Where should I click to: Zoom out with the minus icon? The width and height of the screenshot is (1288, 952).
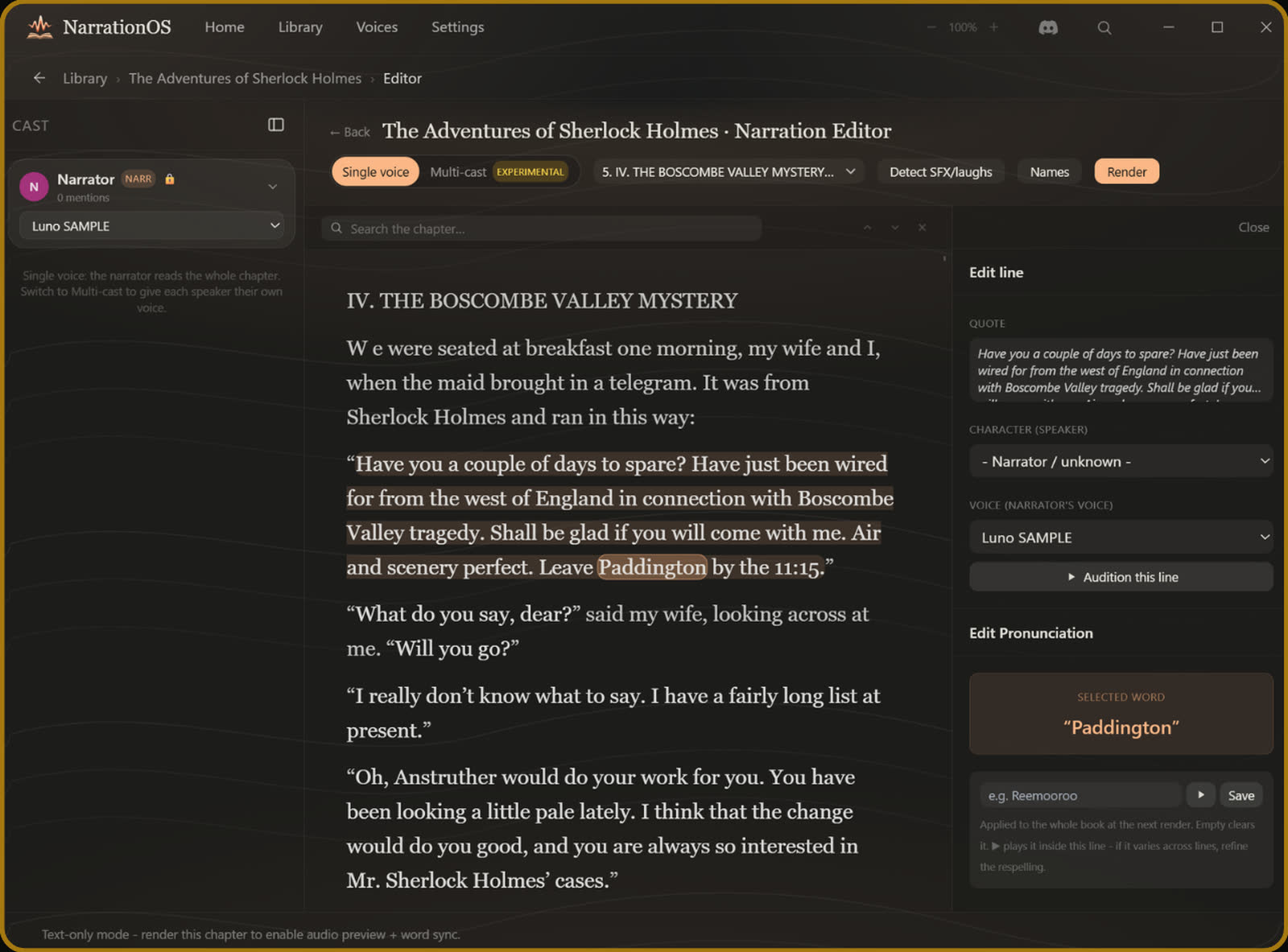coord(931,27)
